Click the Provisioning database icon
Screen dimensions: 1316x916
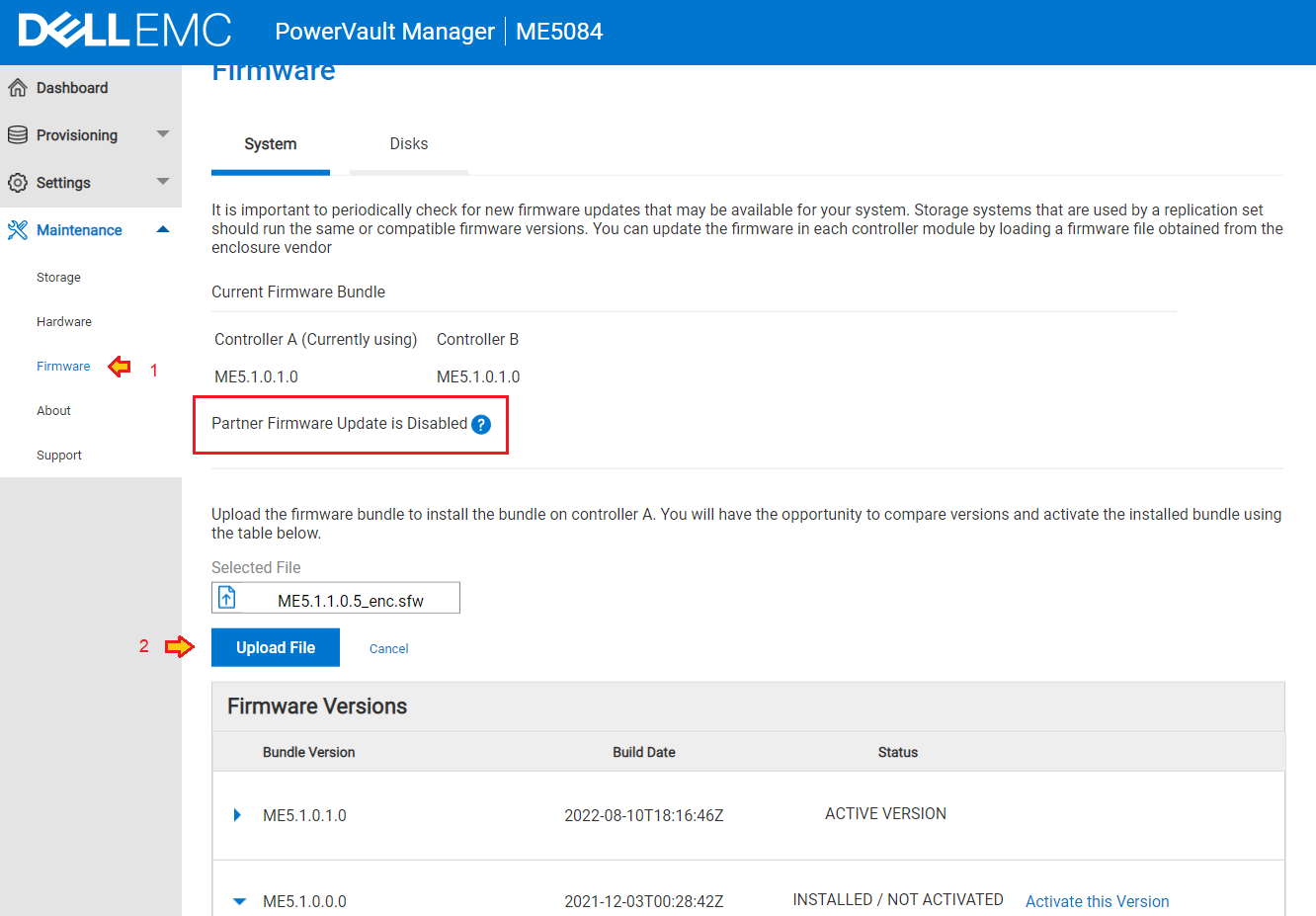point(18,134)
